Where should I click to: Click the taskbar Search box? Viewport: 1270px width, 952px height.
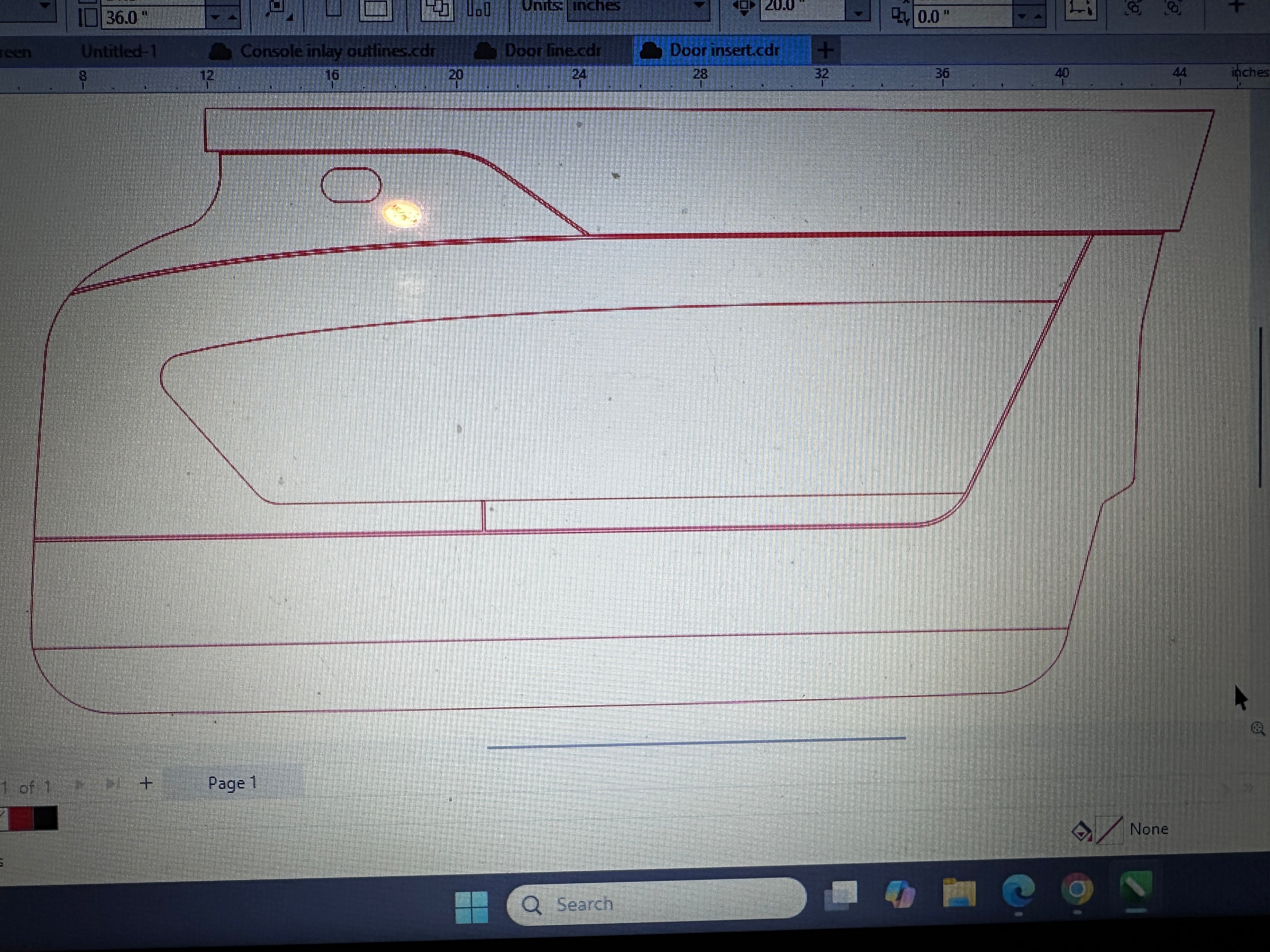tap(654, 904)
